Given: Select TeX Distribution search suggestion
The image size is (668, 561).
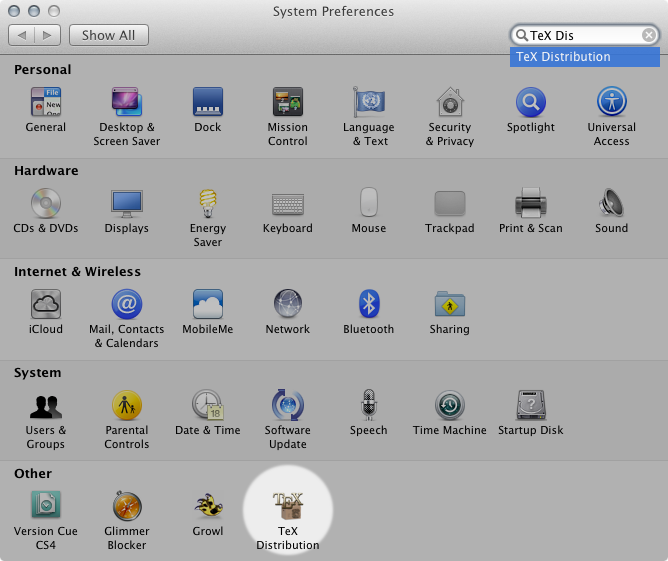Looking at the screenshot, I should tap(584, 57).
